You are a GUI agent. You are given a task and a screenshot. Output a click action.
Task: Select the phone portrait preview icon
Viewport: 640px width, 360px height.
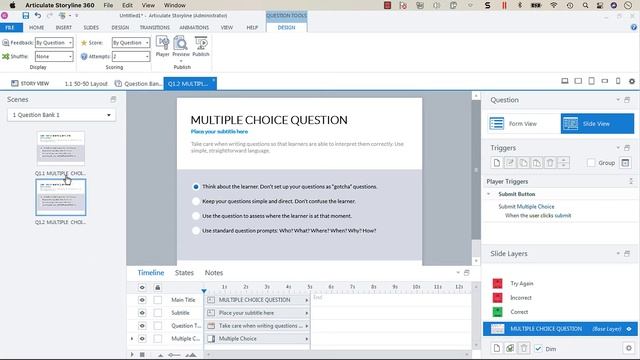pyautogui.click(x=618, y=81)
